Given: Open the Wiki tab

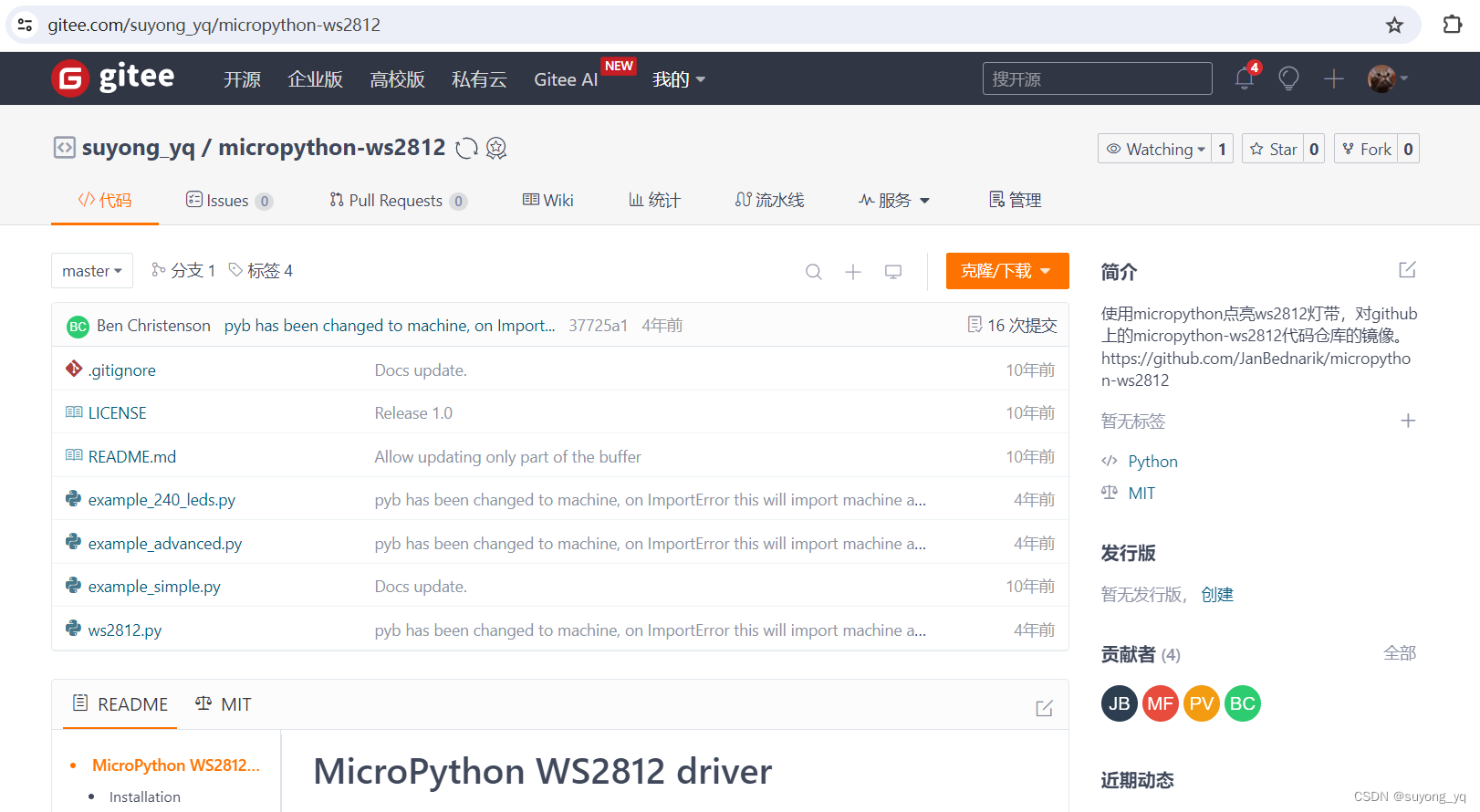Looking at the screenshot, I should (547, 200).
